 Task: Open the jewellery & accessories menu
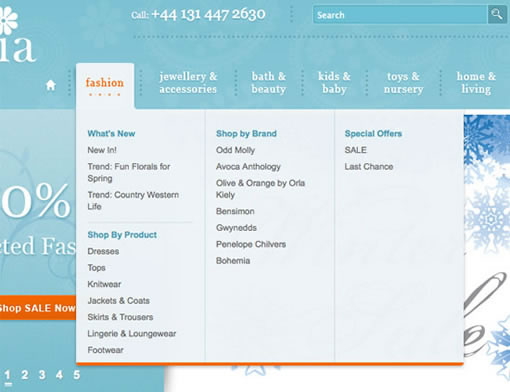pyautogui.click(x=188, y=83)
